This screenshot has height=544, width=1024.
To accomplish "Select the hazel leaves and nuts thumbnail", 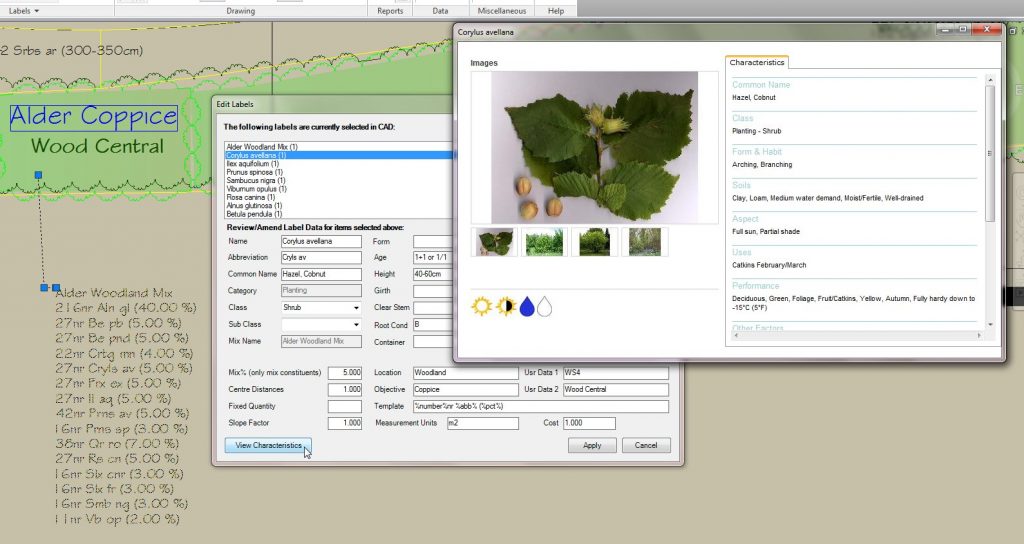I will [494, 242].
